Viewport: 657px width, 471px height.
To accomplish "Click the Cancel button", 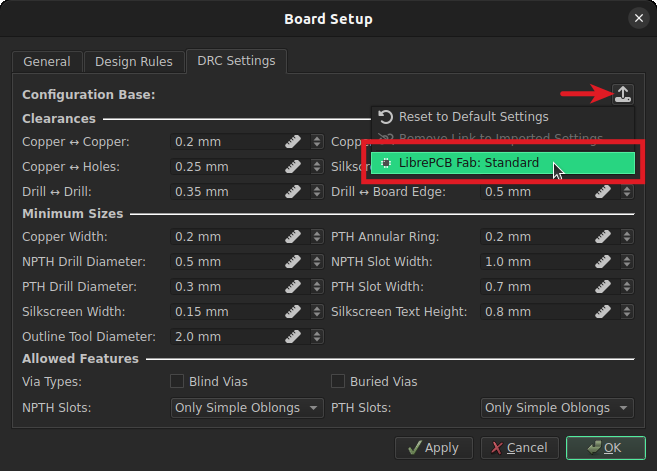I will coord(520,448).
